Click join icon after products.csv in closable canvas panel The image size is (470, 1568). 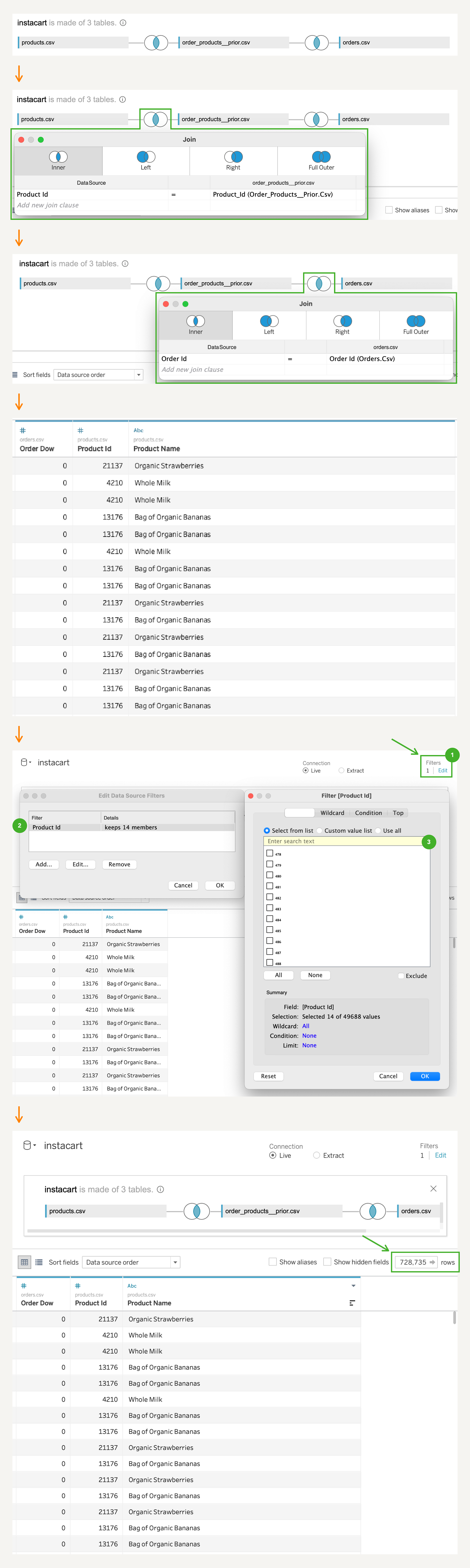[x=197, y=1211]
